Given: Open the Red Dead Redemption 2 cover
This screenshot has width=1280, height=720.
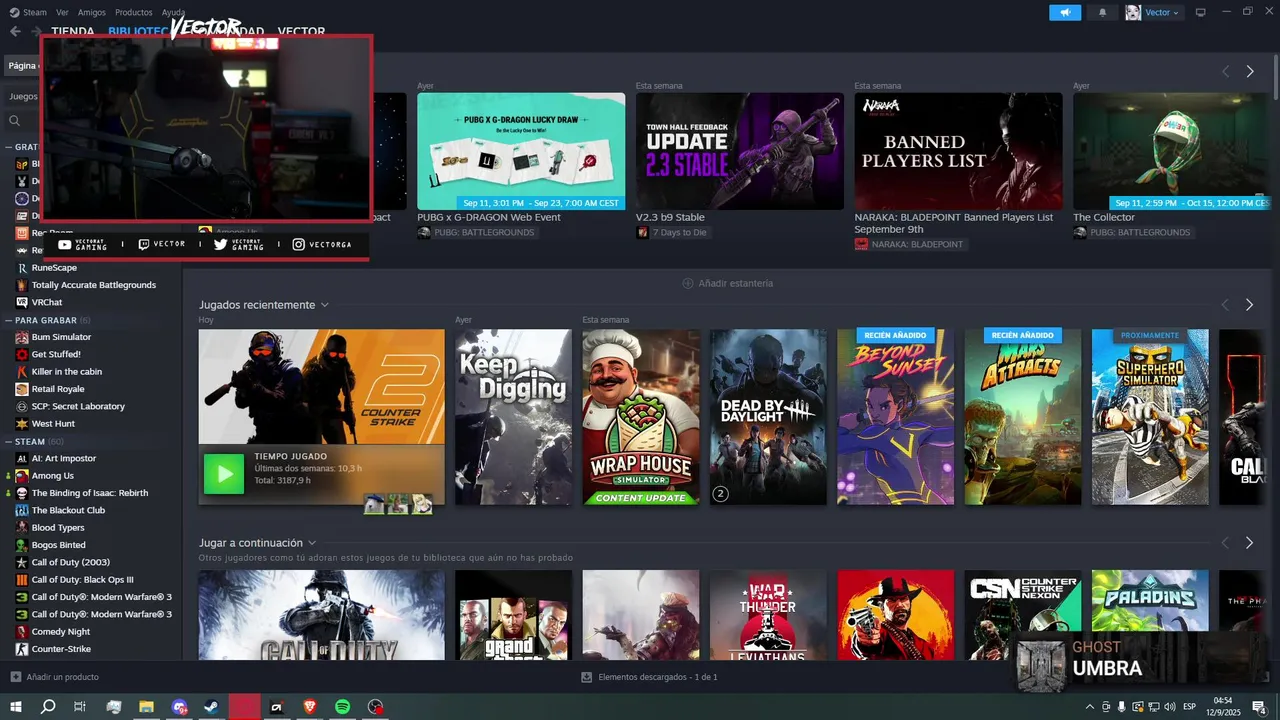Looking at the screenshot, I should [x=895, y=615].
